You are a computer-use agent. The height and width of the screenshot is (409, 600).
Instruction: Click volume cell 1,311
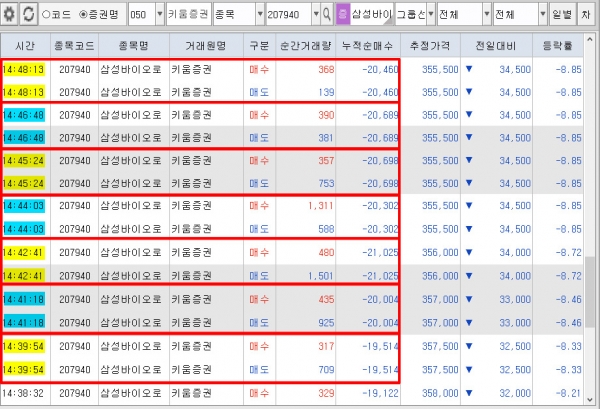[321, 206]
